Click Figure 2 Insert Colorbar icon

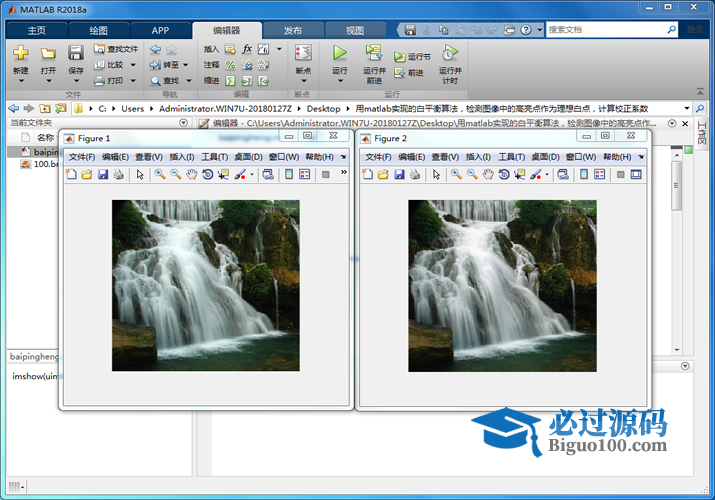point(584,174)
